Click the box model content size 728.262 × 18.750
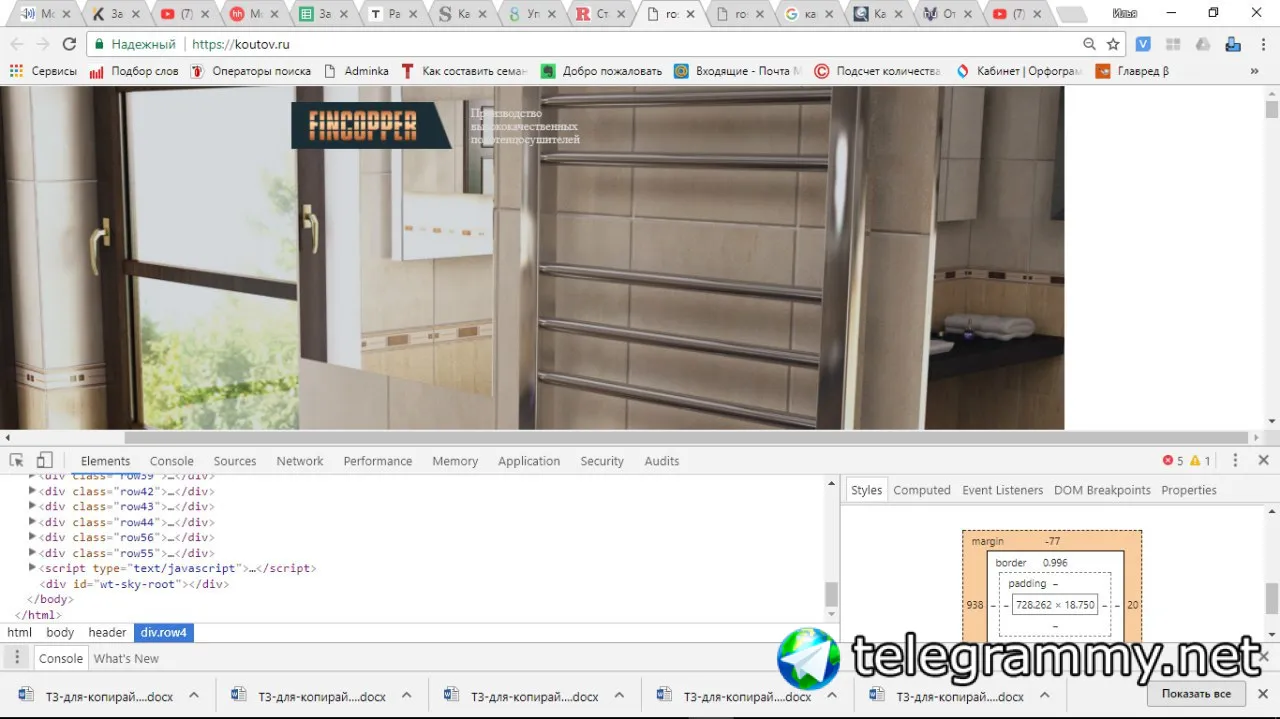This screenshot has width=1280, height=719. coord(1054,605)
